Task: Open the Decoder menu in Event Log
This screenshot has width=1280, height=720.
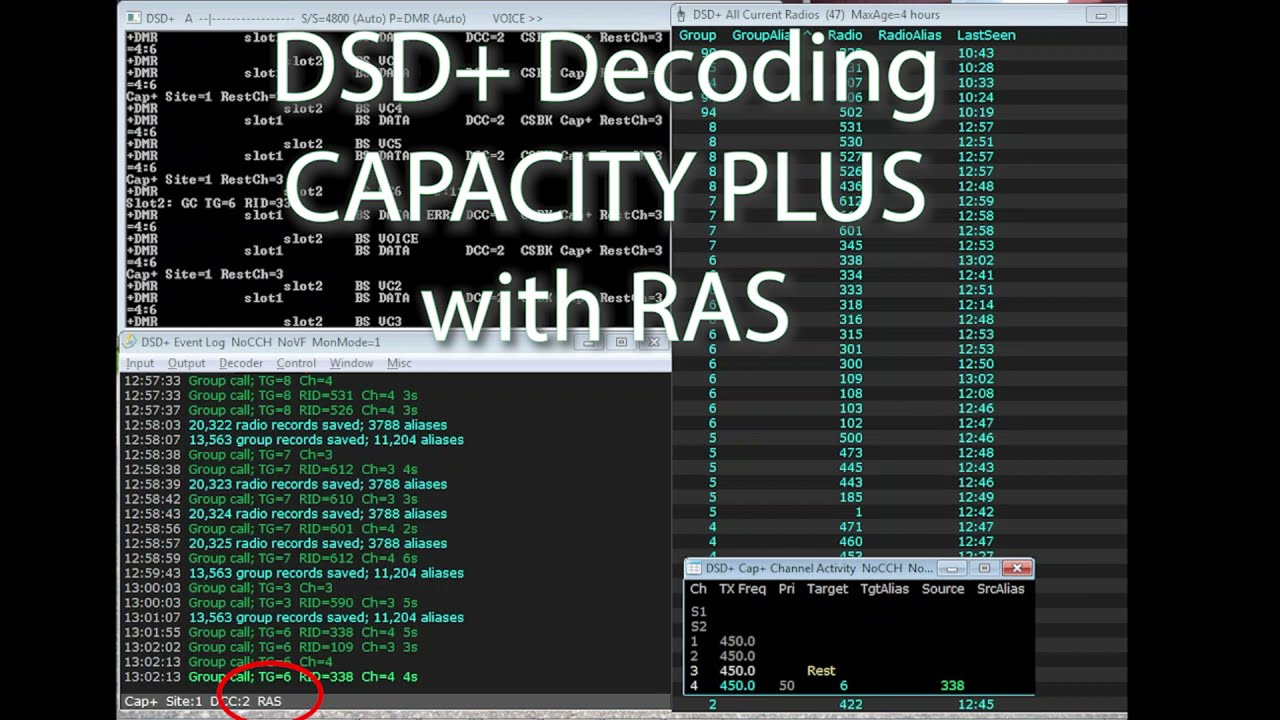Action: pyautogui.click(x=241, y=363)
